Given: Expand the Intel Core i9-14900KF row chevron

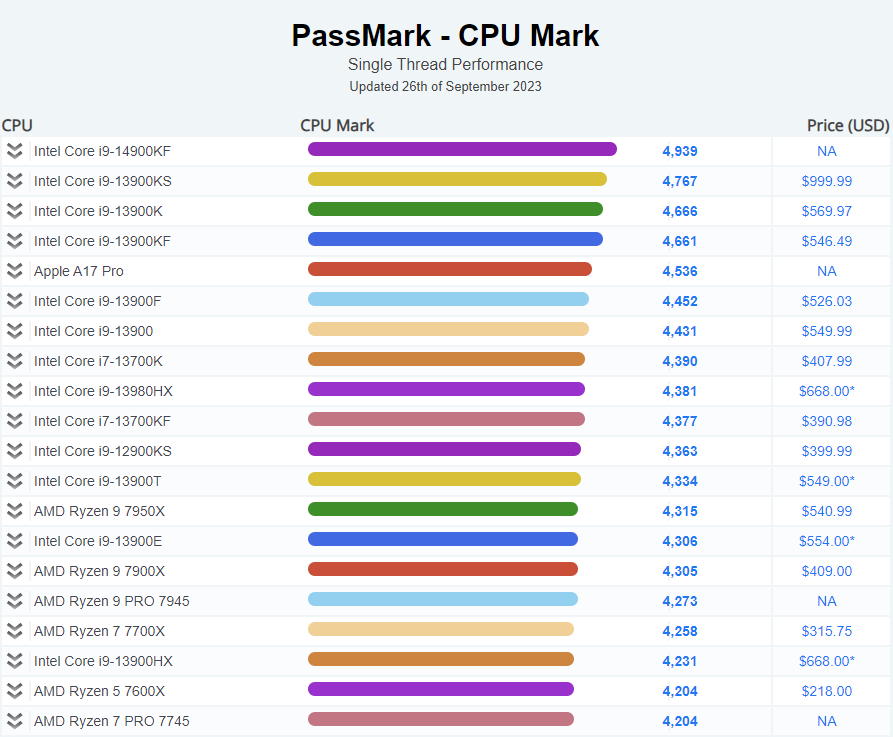Looking at the screenshot, I should (x=15, y=151).
